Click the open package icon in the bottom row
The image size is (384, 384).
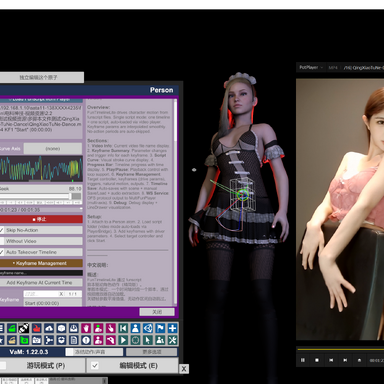tap(61, 340)
